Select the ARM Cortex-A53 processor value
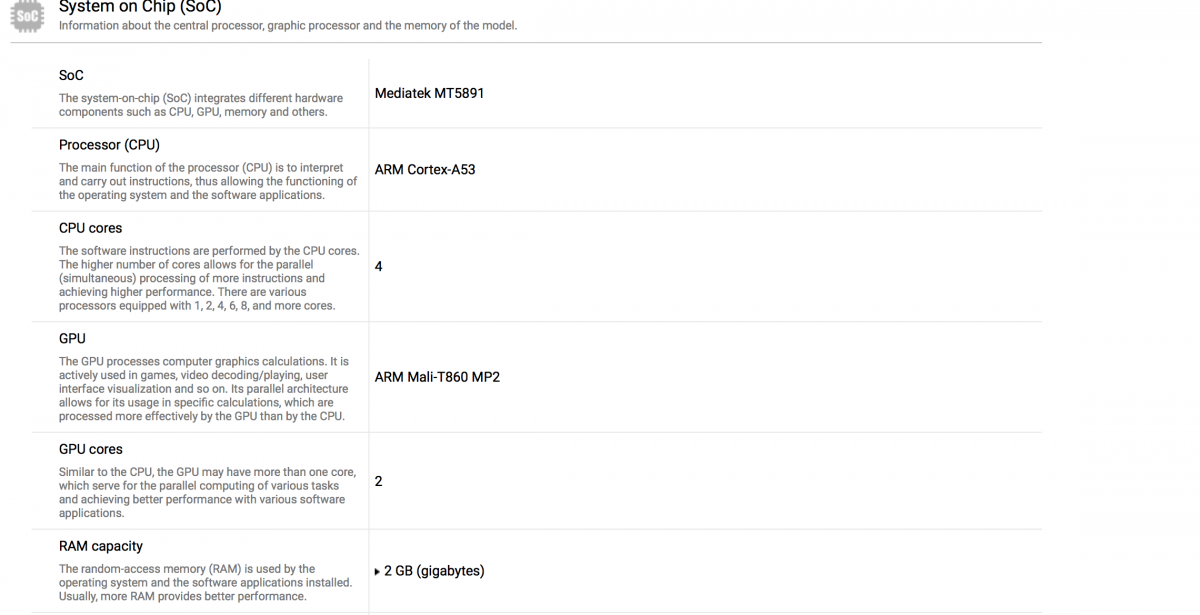This screenshot has width=1200, height=615. tap(425, 170)
